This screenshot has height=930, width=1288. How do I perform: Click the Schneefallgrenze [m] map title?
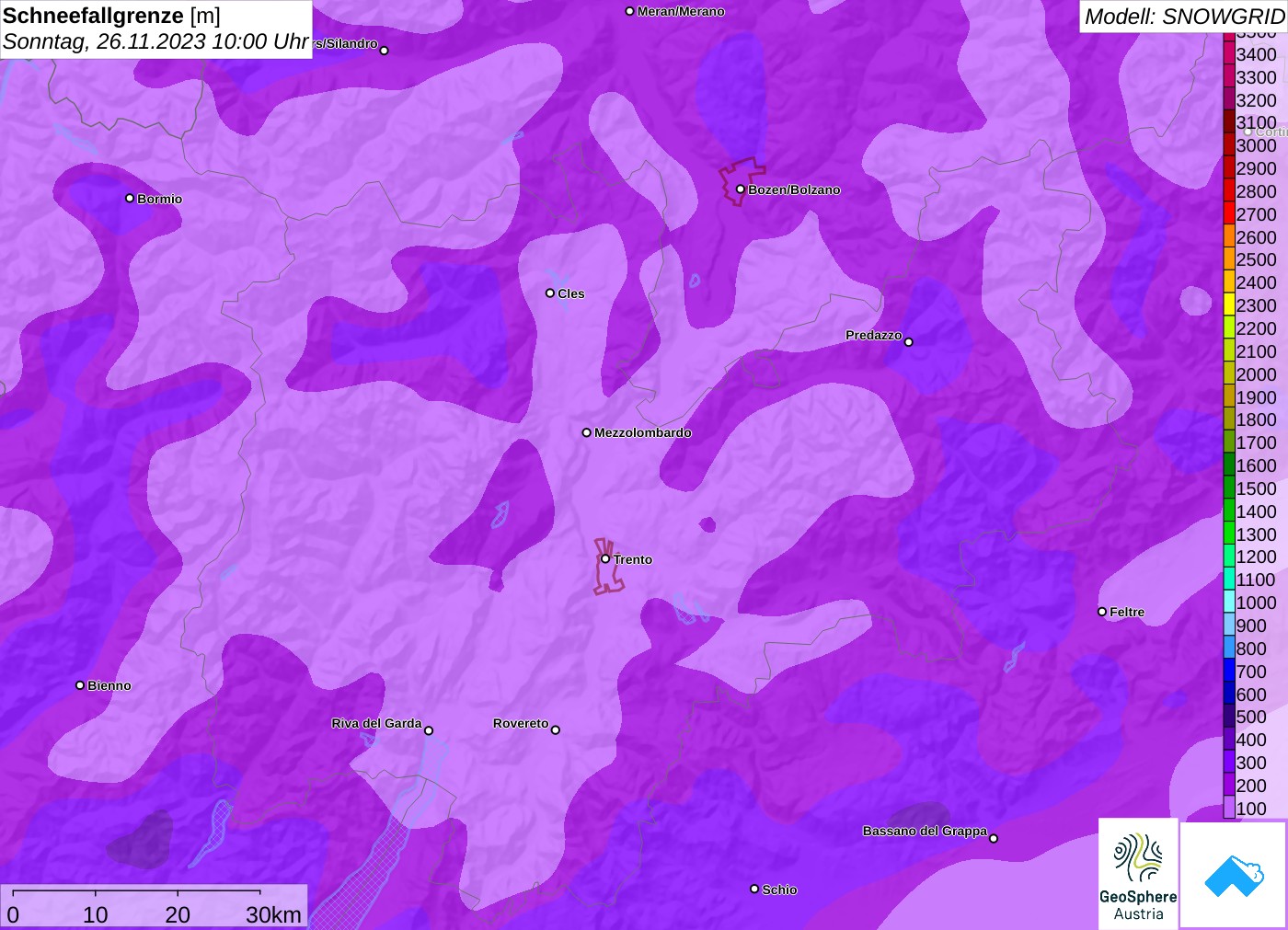tap(111, 16)
